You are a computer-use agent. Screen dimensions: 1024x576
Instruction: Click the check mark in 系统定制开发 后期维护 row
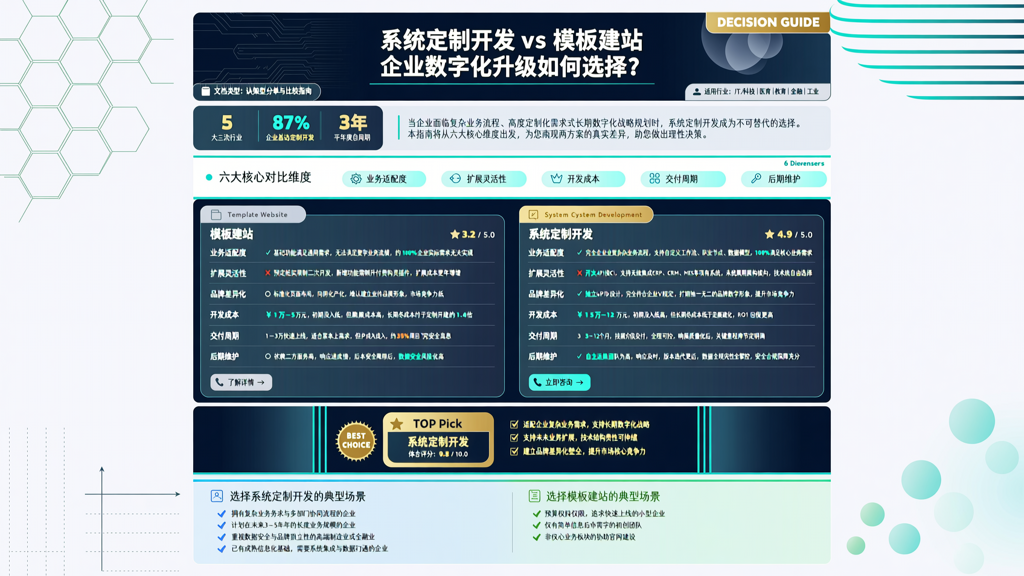[579, 357]
